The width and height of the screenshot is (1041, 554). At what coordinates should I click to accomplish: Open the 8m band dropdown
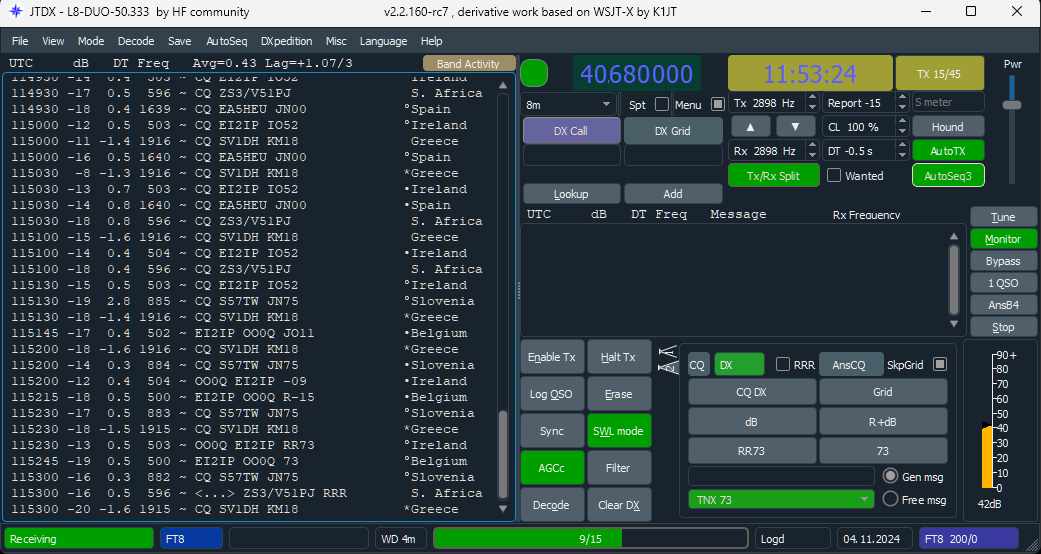(x=570, y=104)
